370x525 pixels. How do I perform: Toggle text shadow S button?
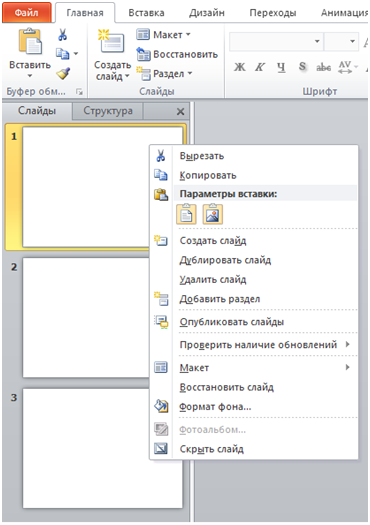tap(302, 67)
